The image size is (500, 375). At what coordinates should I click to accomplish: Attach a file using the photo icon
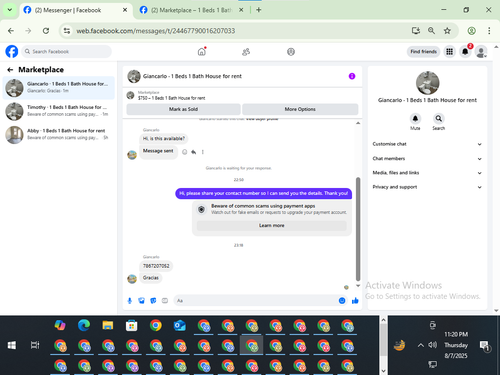click(141, 301)
